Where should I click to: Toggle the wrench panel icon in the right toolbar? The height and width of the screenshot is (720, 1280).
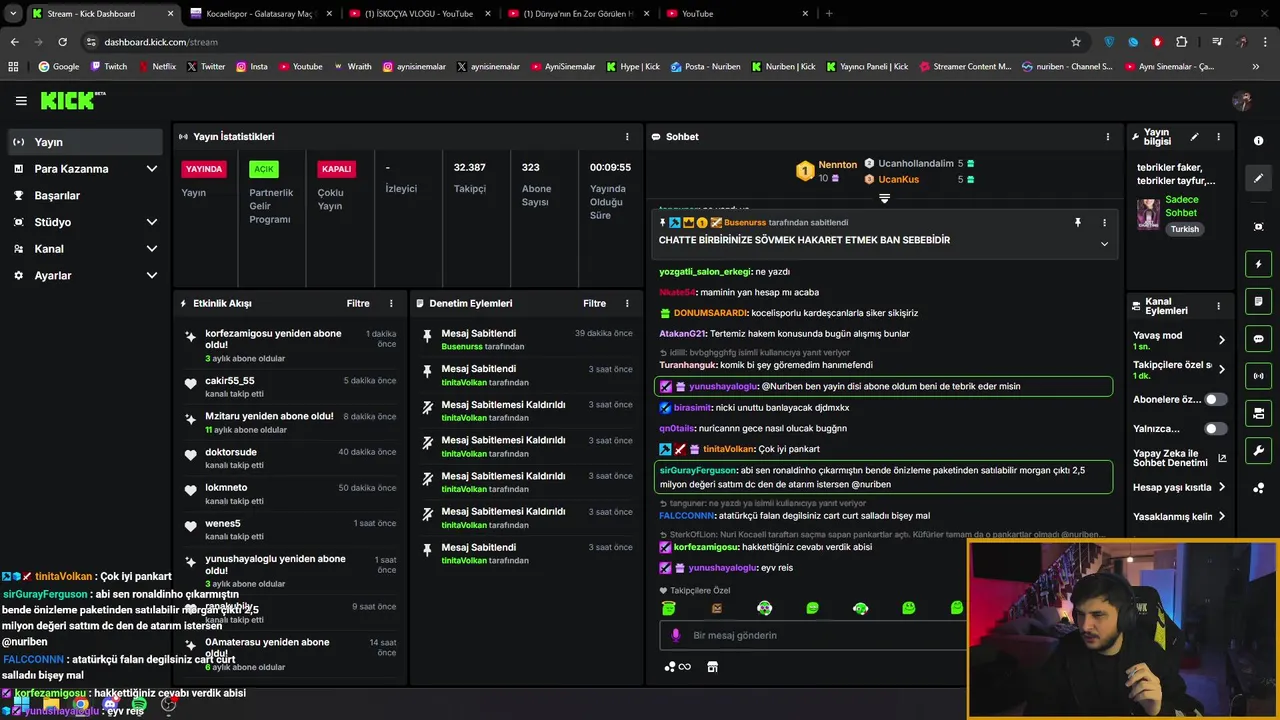[1258, 450]
